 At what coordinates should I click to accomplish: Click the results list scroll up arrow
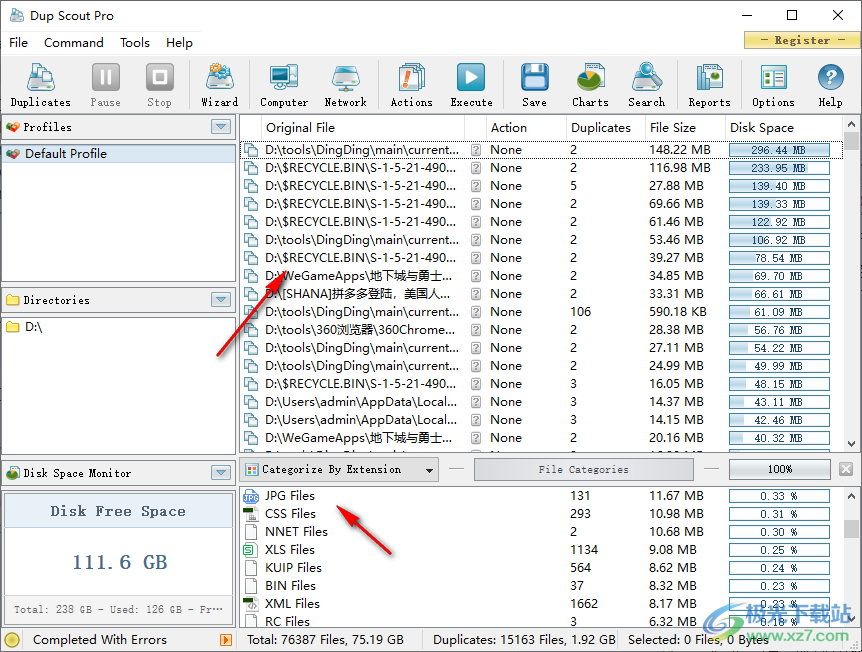point(851,124)
